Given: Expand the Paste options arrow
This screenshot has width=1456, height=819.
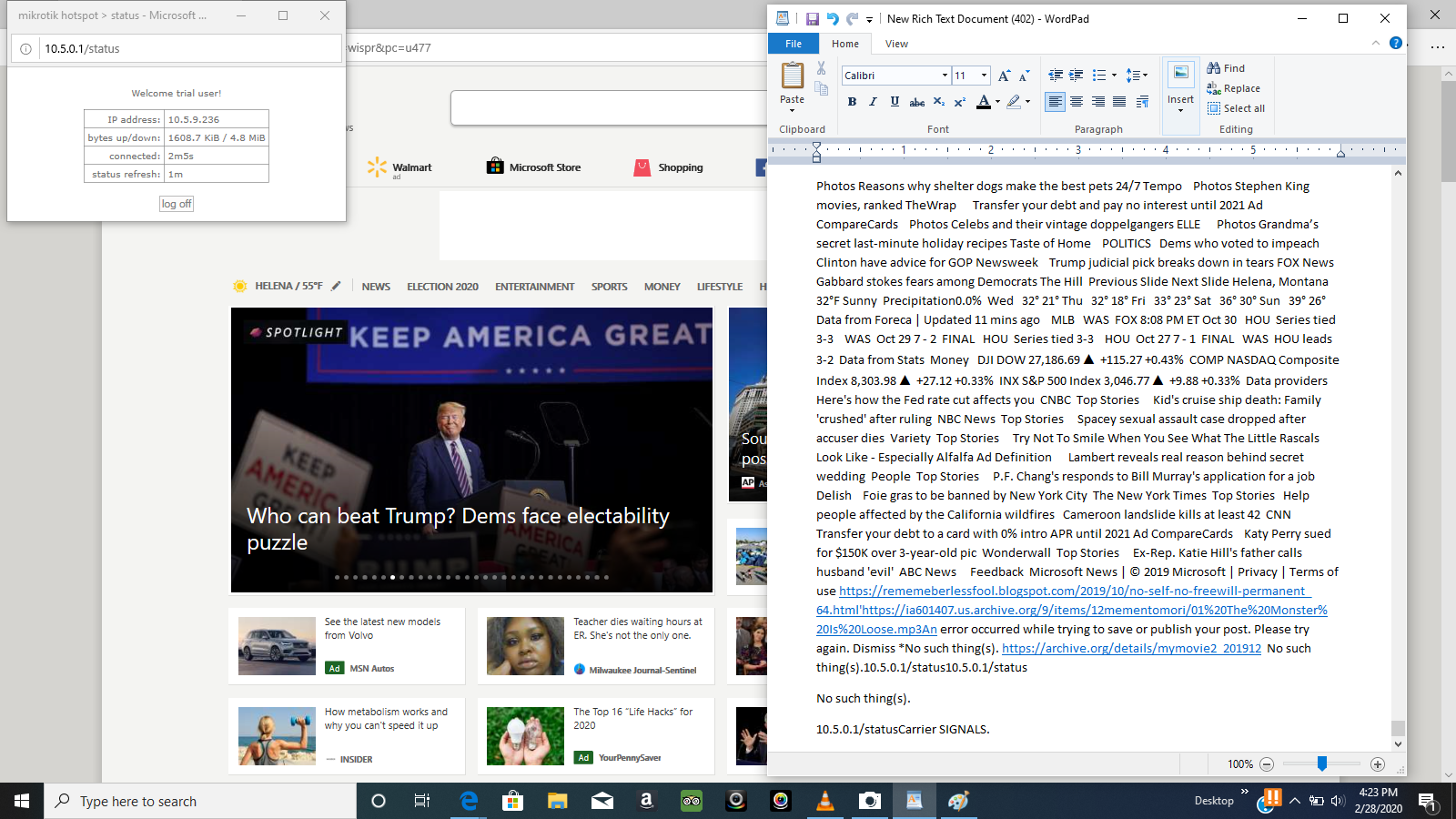Looking at the screenshot, I should 792,110.
